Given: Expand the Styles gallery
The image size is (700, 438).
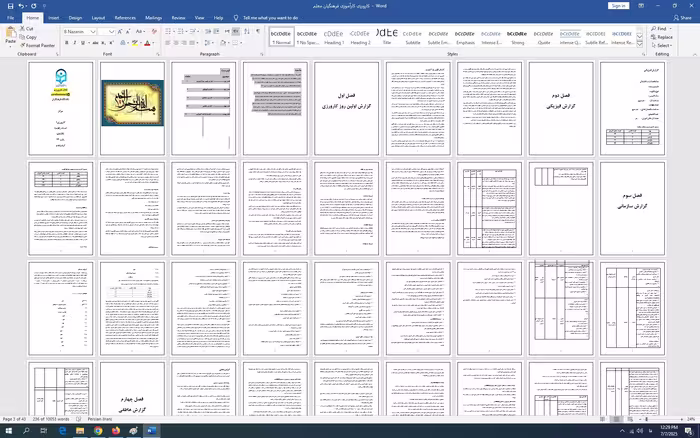Looking at the screenshot, I should [640, 44].
